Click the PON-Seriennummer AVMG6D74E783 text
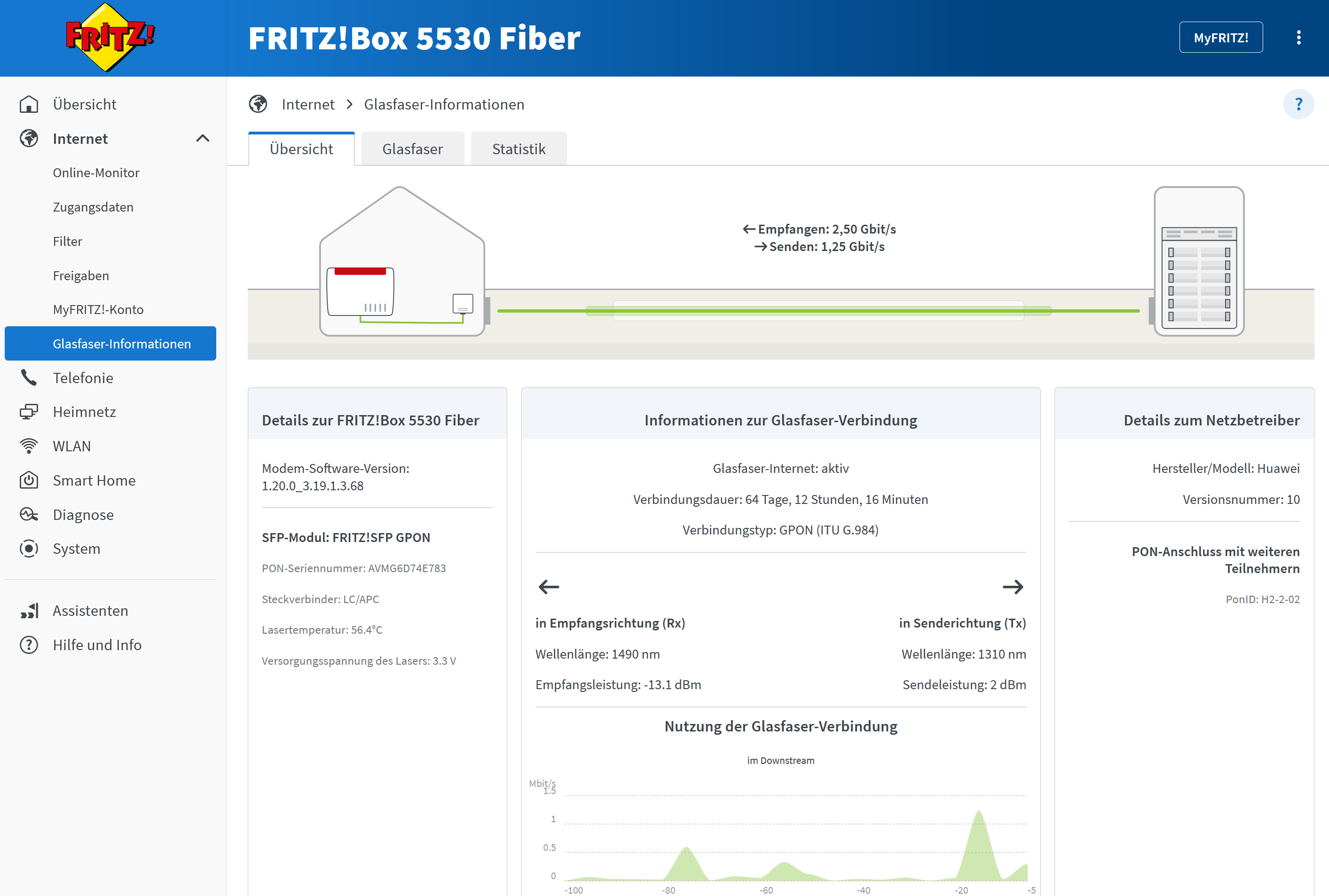This screenshot has width=1329, height=896. [354, 568]
